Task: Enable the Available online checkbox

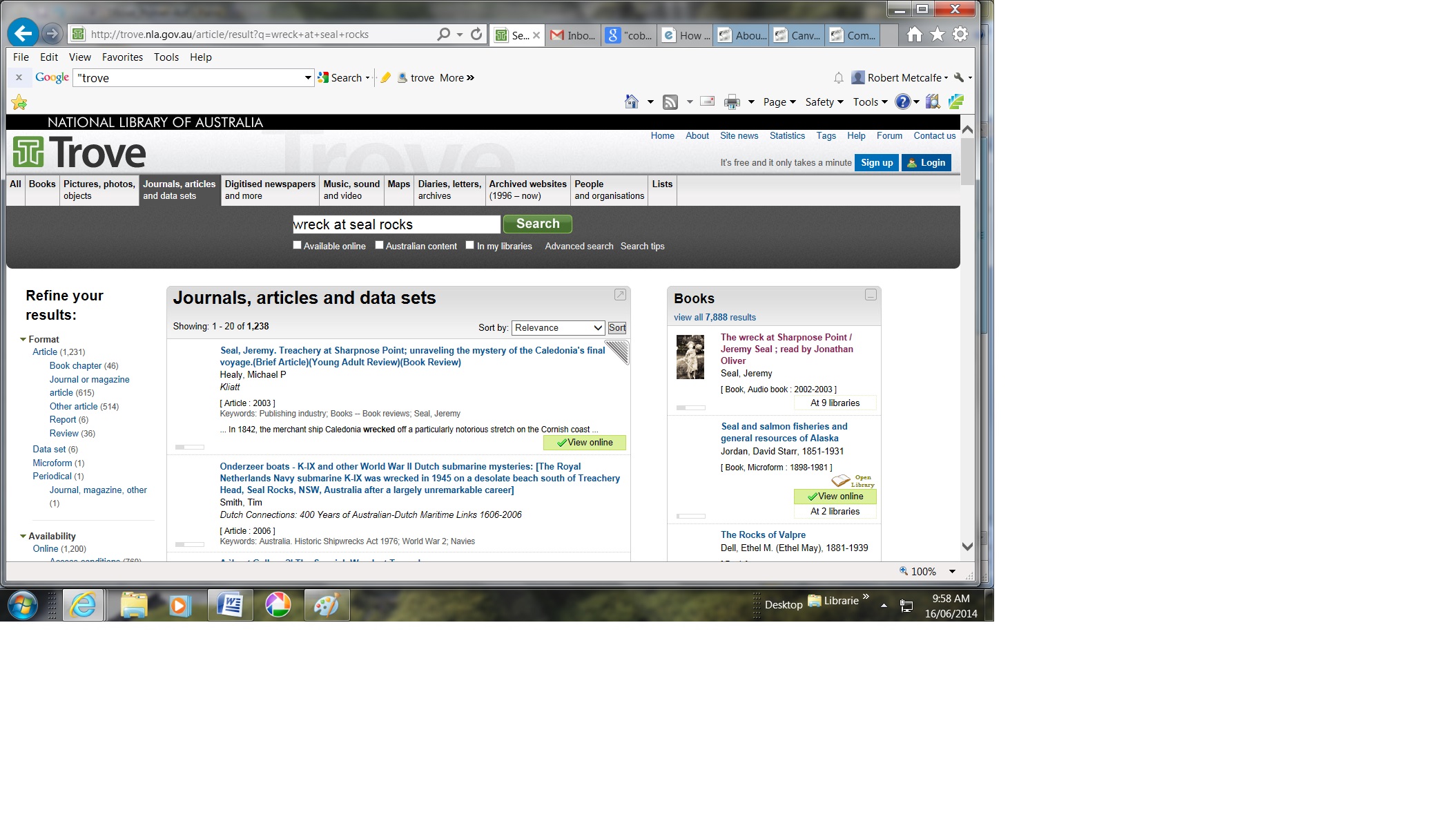Action: click(x=298, y=245)
